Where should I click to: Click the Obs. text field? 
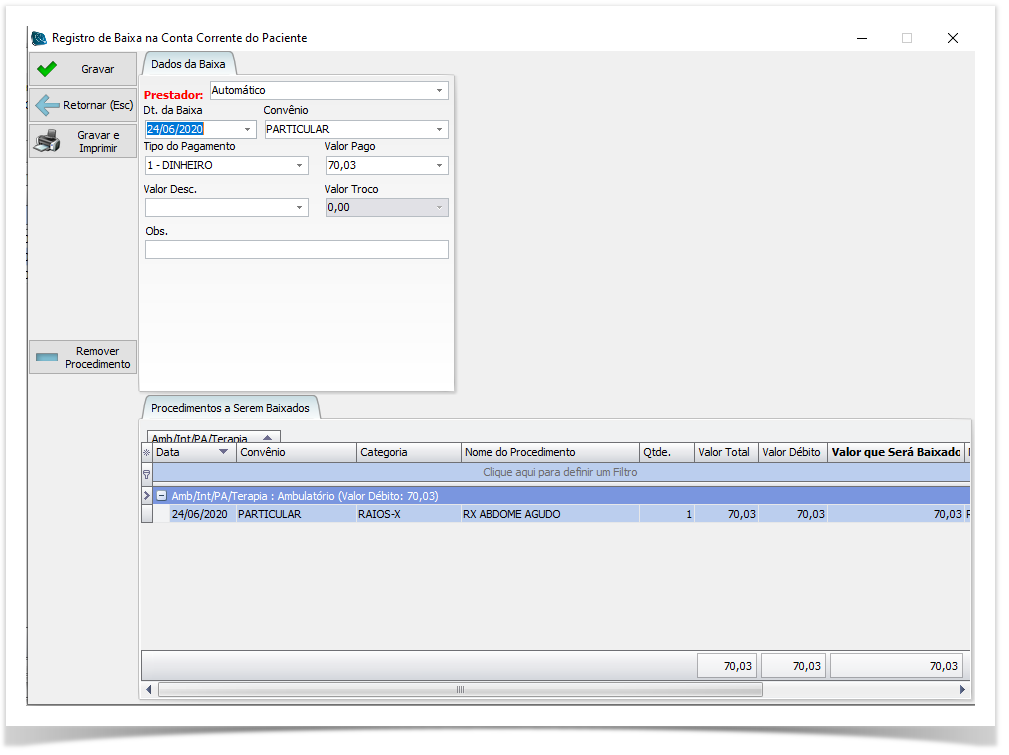(x=296, y=250)
